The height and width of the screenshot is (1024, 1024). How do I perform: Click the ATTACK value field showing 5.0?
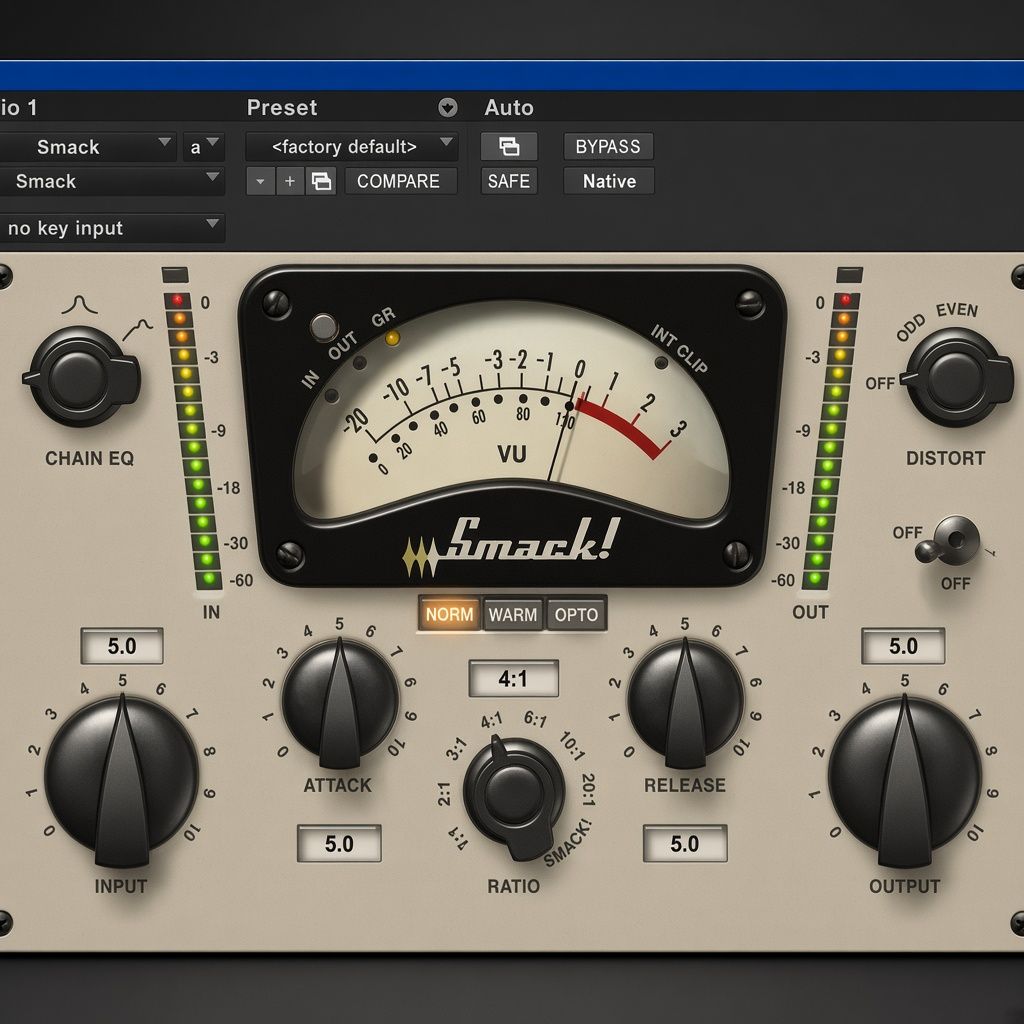[x=339, y=844]
